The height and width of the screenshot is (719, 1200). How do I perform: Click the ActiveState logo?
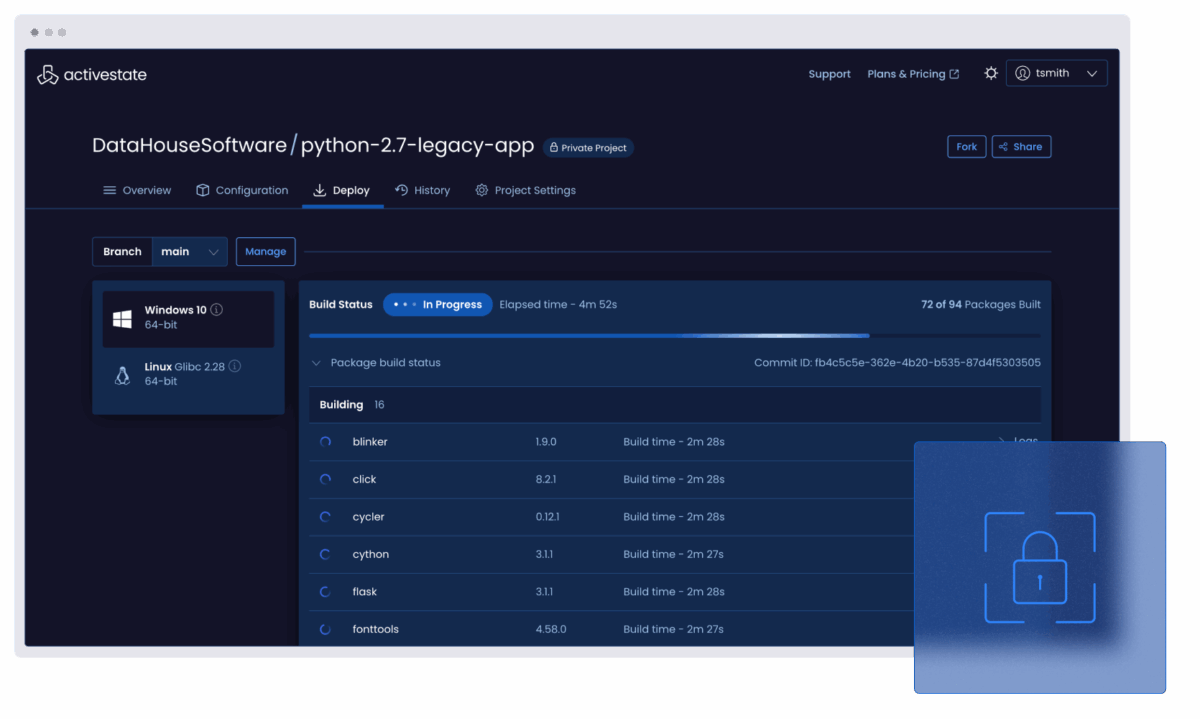click(x=92, y=75)
